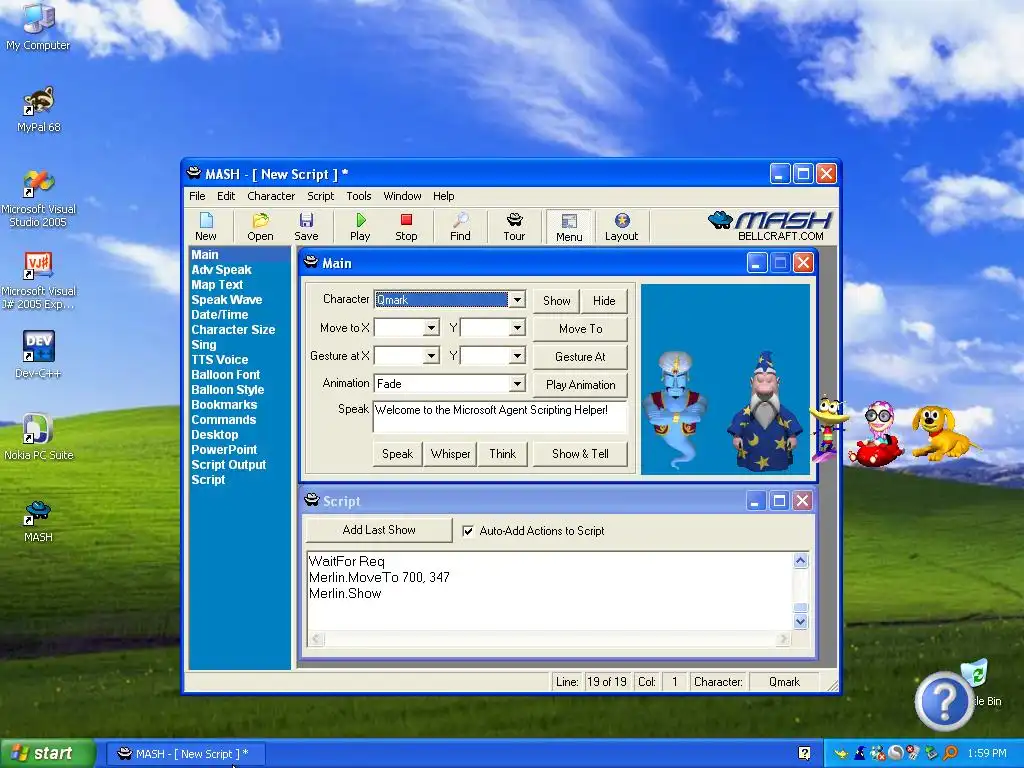Start the script with the Play icon
Screen dimensions: 1024x768
tap(360, 227)
